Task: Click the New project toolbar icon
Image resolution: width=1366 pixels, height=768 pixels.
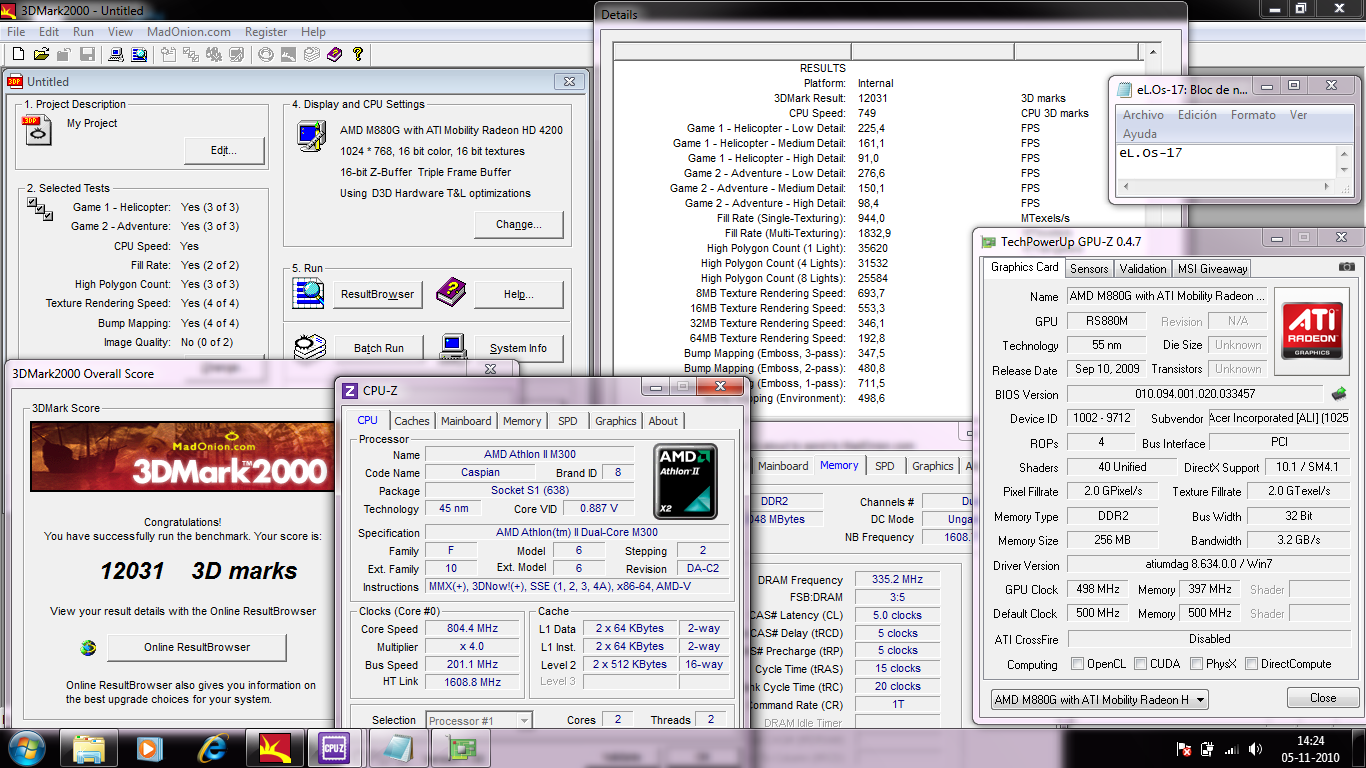Action: 18,54
